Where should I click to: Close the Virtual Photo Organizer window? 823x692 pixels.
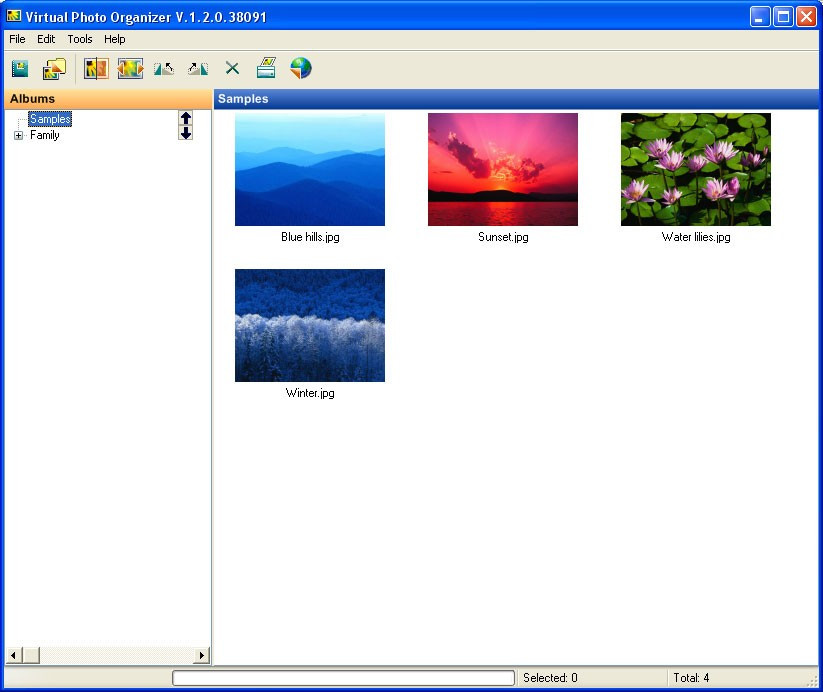[806, 17]
